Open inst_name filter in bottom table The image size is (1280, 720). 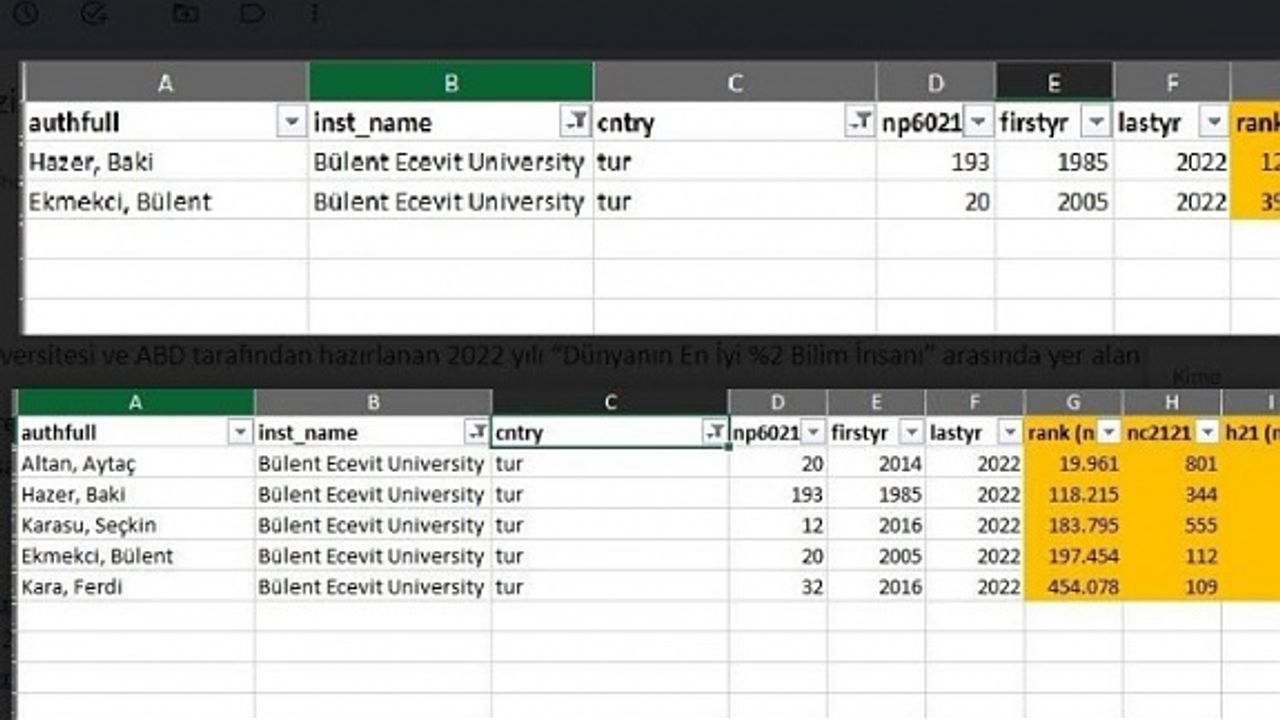(476, 432)
